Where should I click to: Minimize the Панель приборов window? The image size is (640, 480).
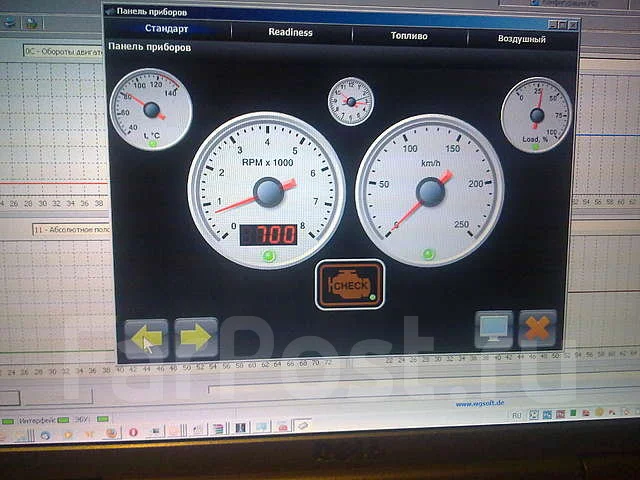tap(553, 24)
